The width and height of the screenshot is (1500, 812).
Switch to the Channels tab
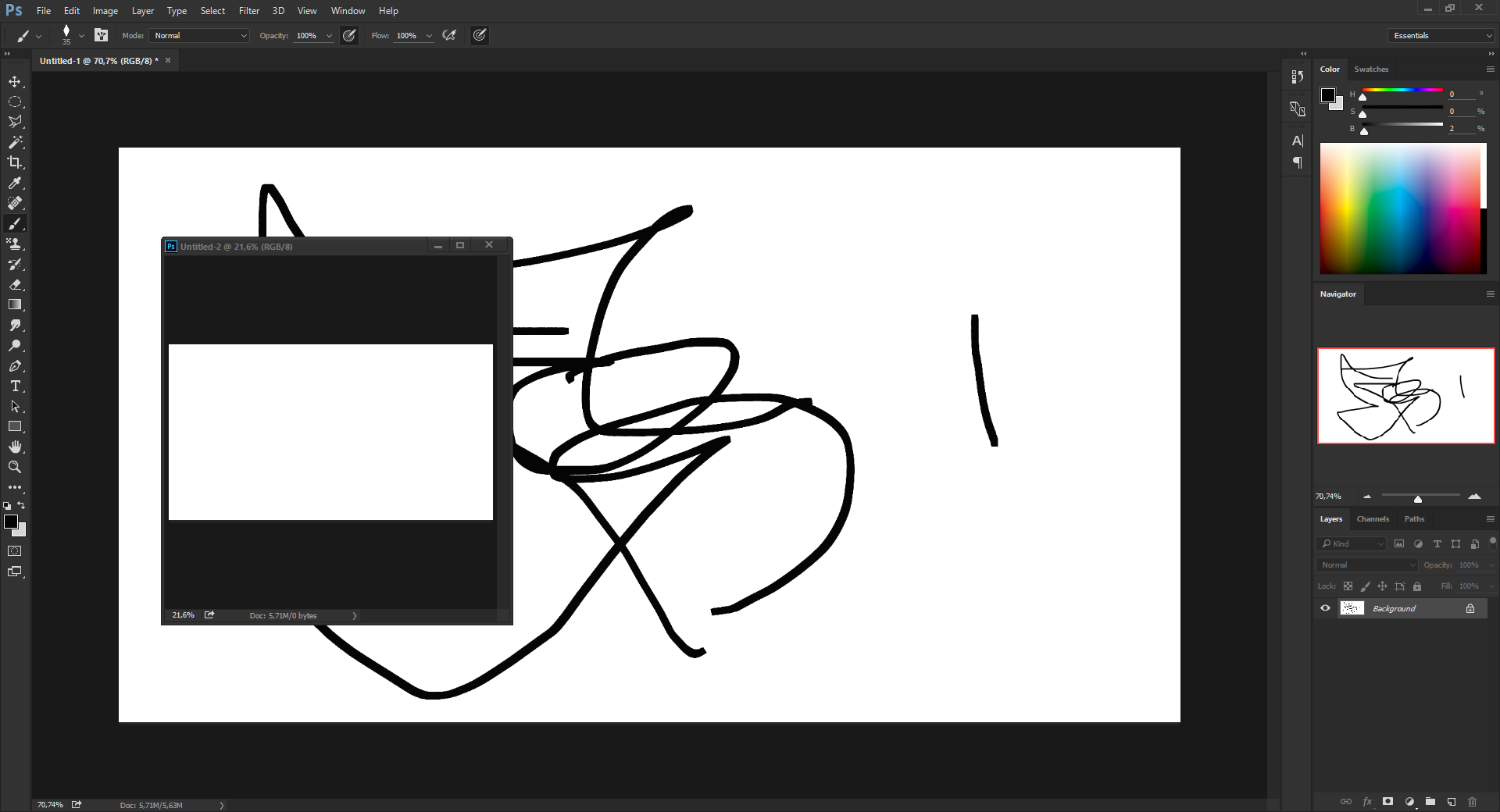(x=1373, y=518)
